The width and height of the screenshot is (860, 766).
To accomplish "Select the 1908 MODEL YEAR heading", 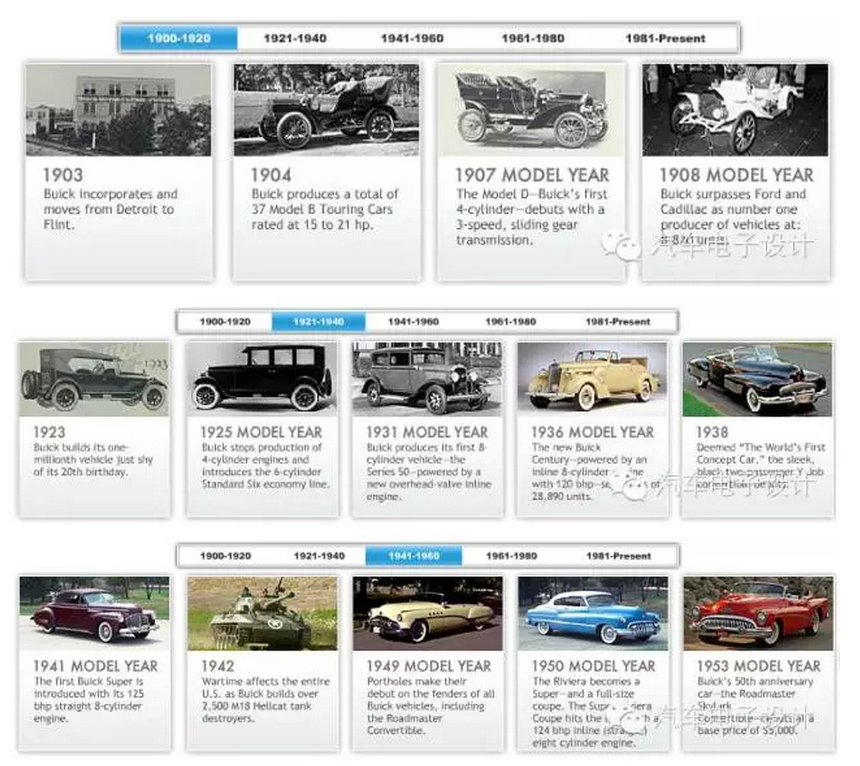I will pyautogui.click(x=737, y=175).
